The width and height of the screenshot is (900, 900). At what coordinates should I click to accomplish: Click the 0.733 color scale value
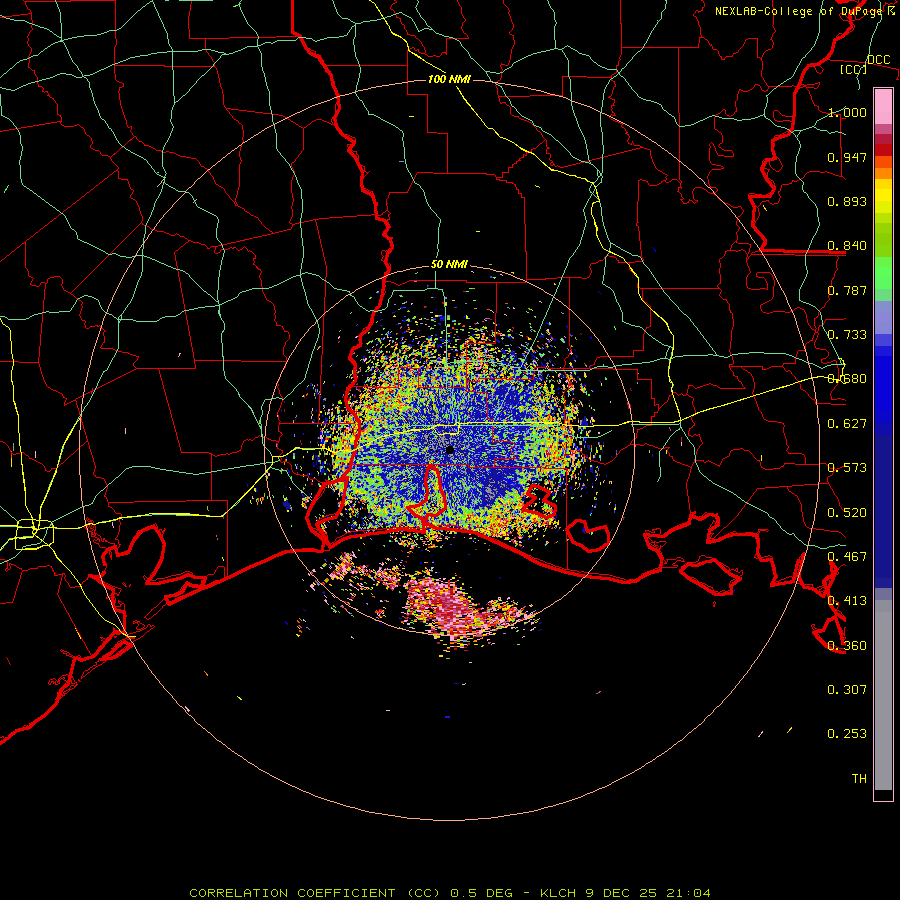[x=847, y=335]
